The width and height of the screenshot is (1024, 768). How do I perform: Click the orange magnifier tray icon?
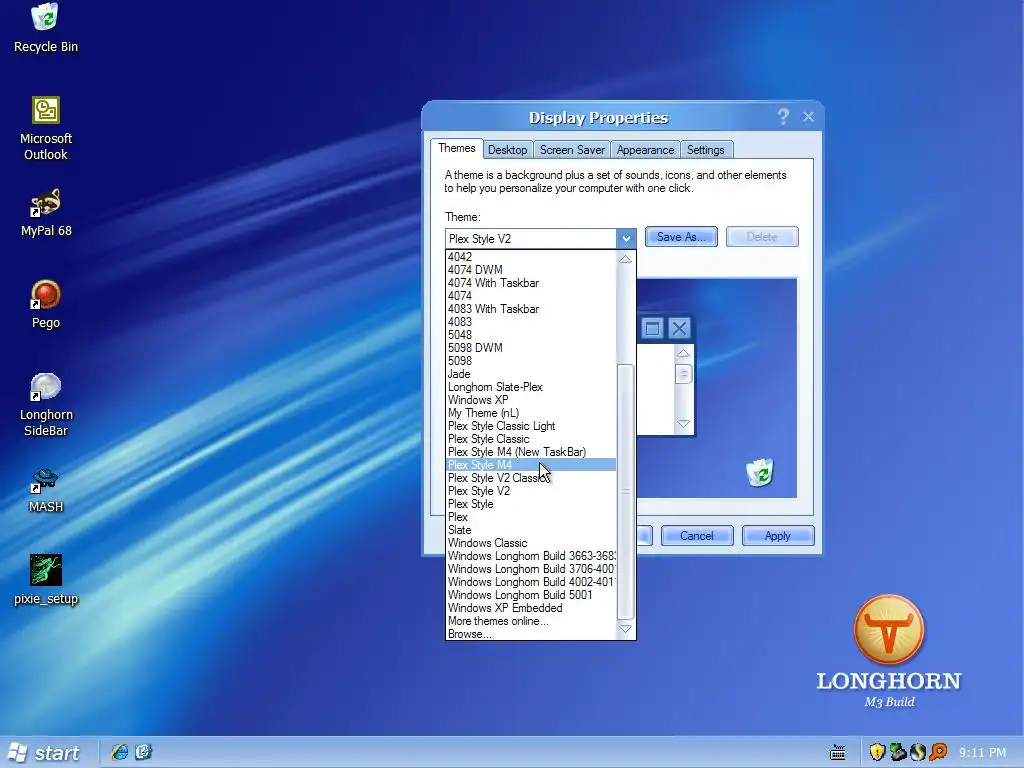938,753
